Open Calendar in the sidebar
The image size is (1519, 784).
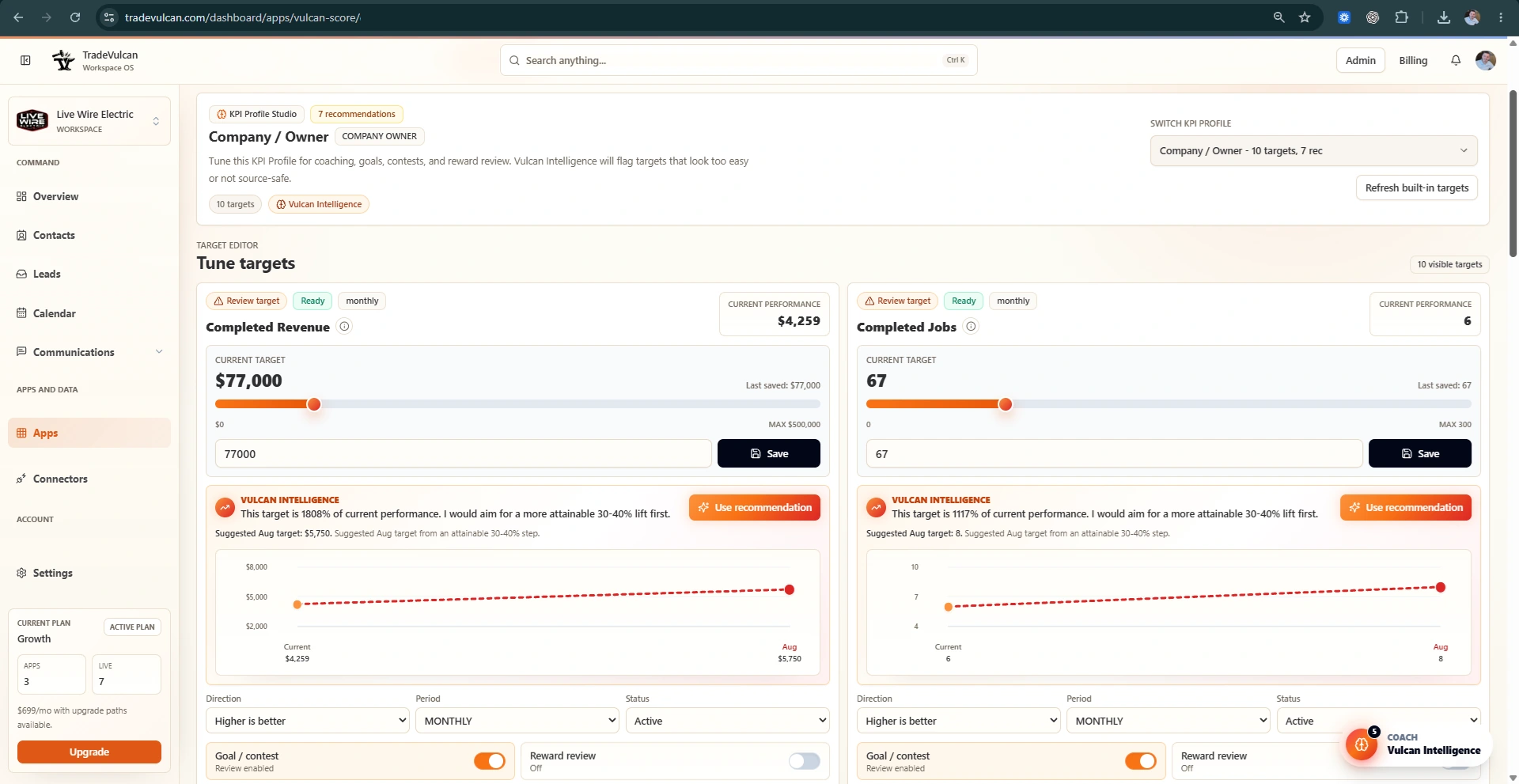[89, 313]
